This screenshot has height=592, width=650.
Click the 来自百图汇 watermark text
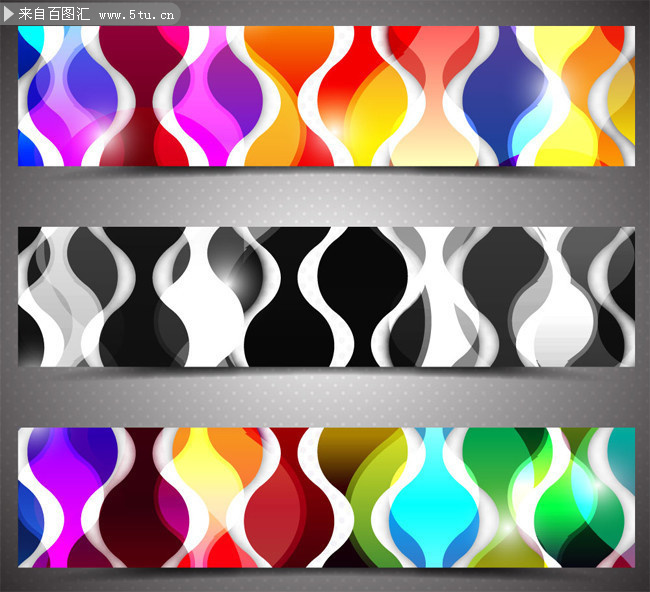coord(54,14)
